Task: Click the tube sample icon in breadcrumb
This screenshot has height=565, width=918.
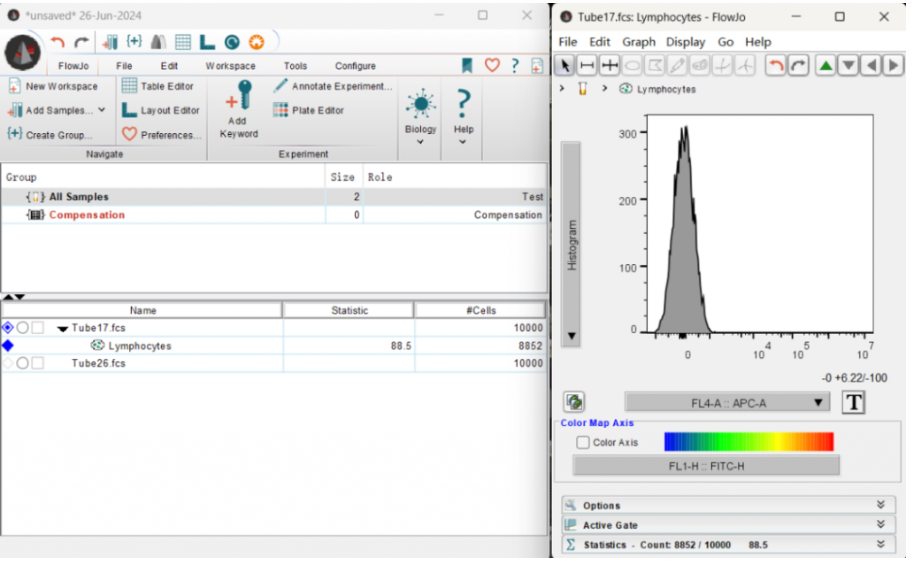Action: tap(583, 88)
